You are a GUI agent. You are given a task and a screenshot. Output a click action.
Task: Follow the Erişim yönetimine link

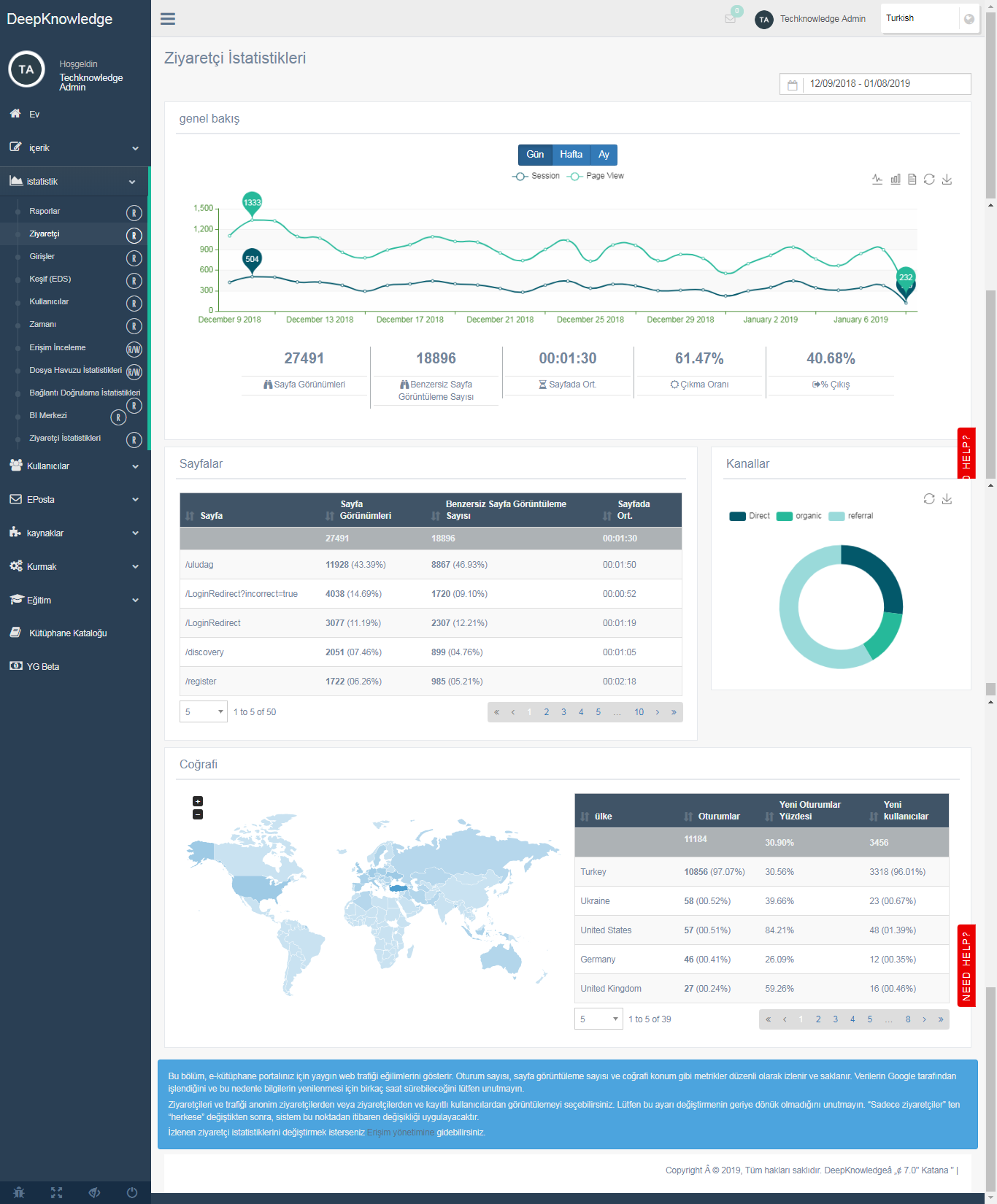[x=400, y=1132]
